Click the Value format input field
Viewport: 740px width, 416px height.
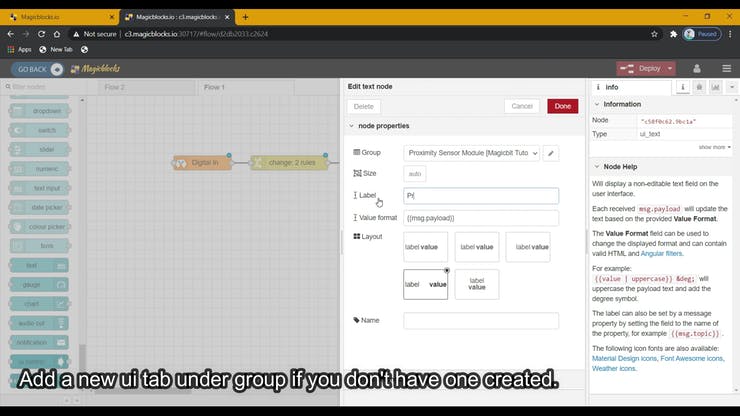[x=481, y=218]
